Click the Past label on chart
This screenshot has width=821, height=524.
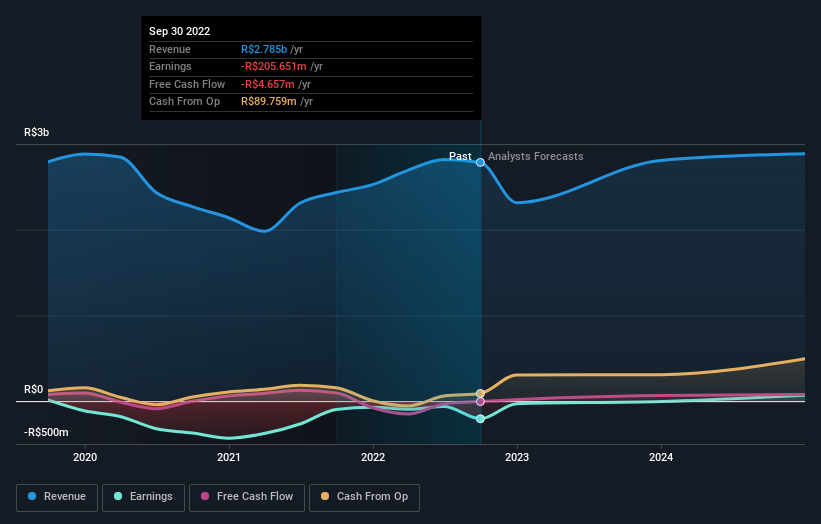(x=460, y=156)
